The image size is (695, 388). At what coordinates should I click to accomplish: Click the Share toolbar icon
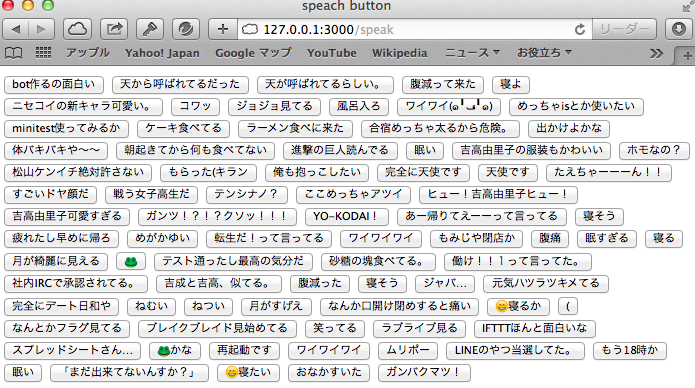pyautogui.click(x=114, y=30)
